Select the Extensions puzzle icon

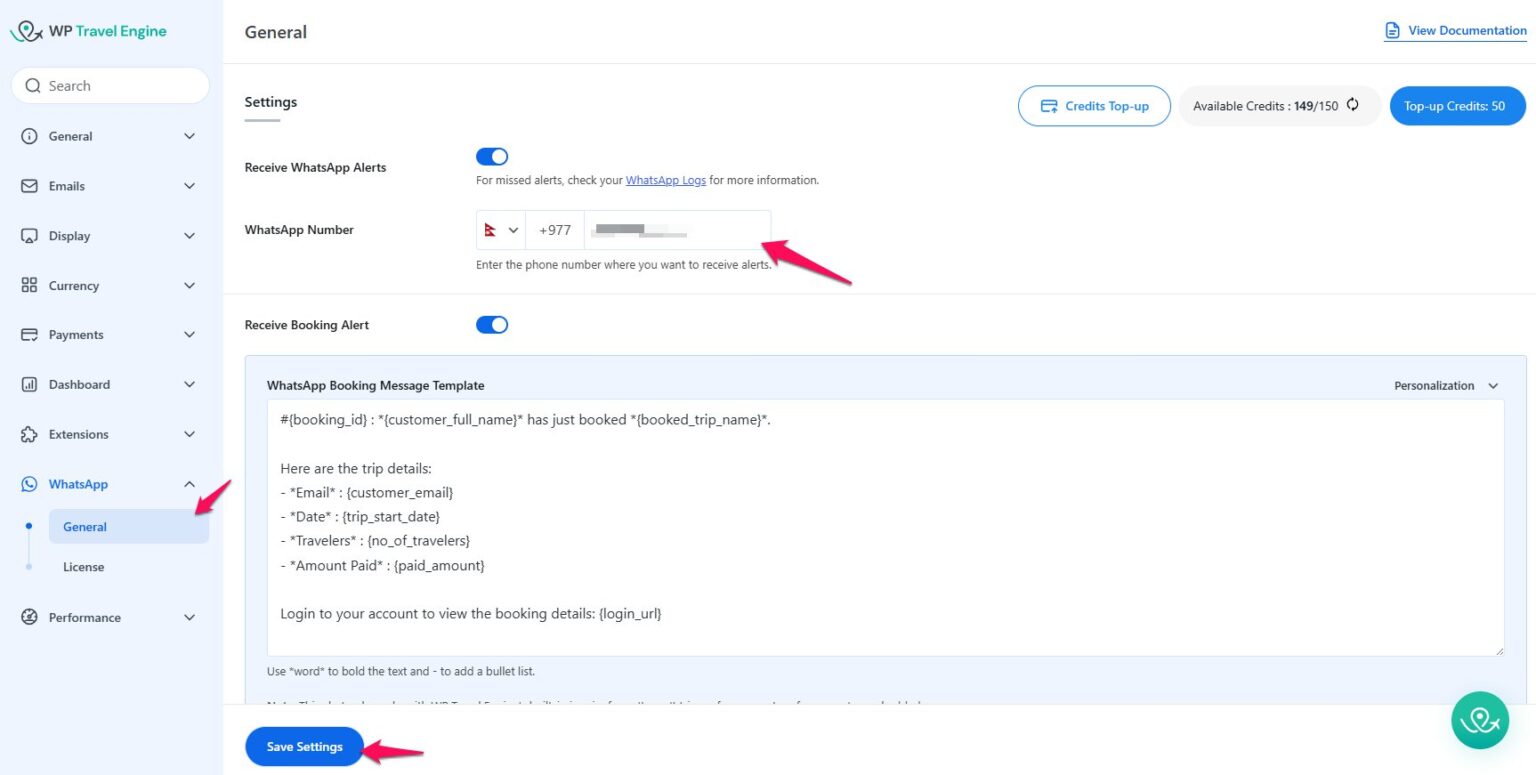pyautogui.click(x=29, y=434)
